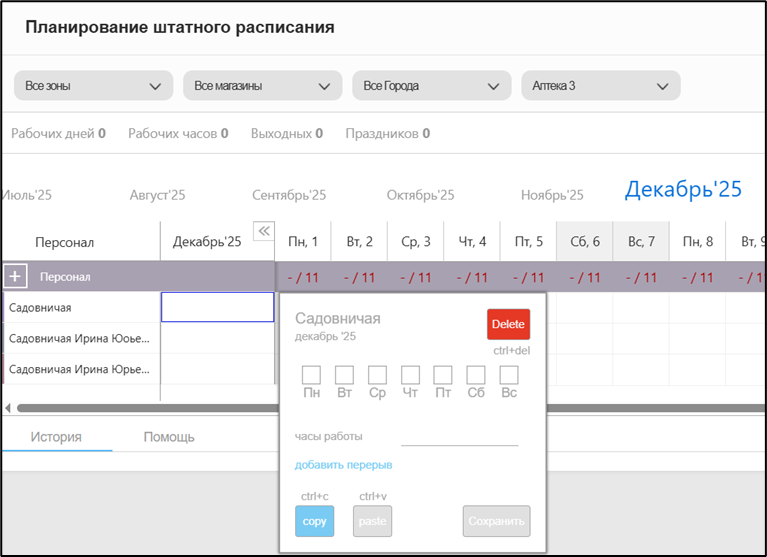Toggle the Ср weekday checkbox
Viewport: 767px width, 557px height.
(x=377, y=375)
